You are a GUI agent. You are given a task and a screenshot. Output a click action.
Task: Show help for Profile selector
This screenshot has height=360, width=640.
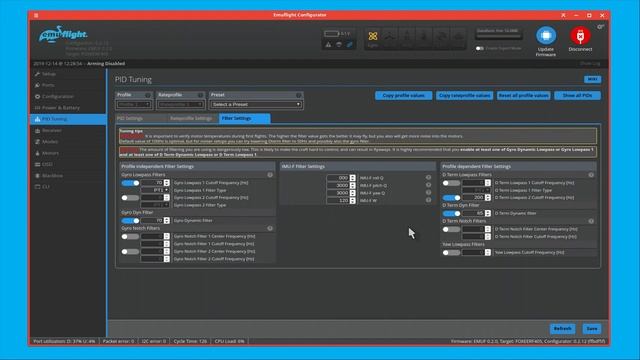click(148, 95)
